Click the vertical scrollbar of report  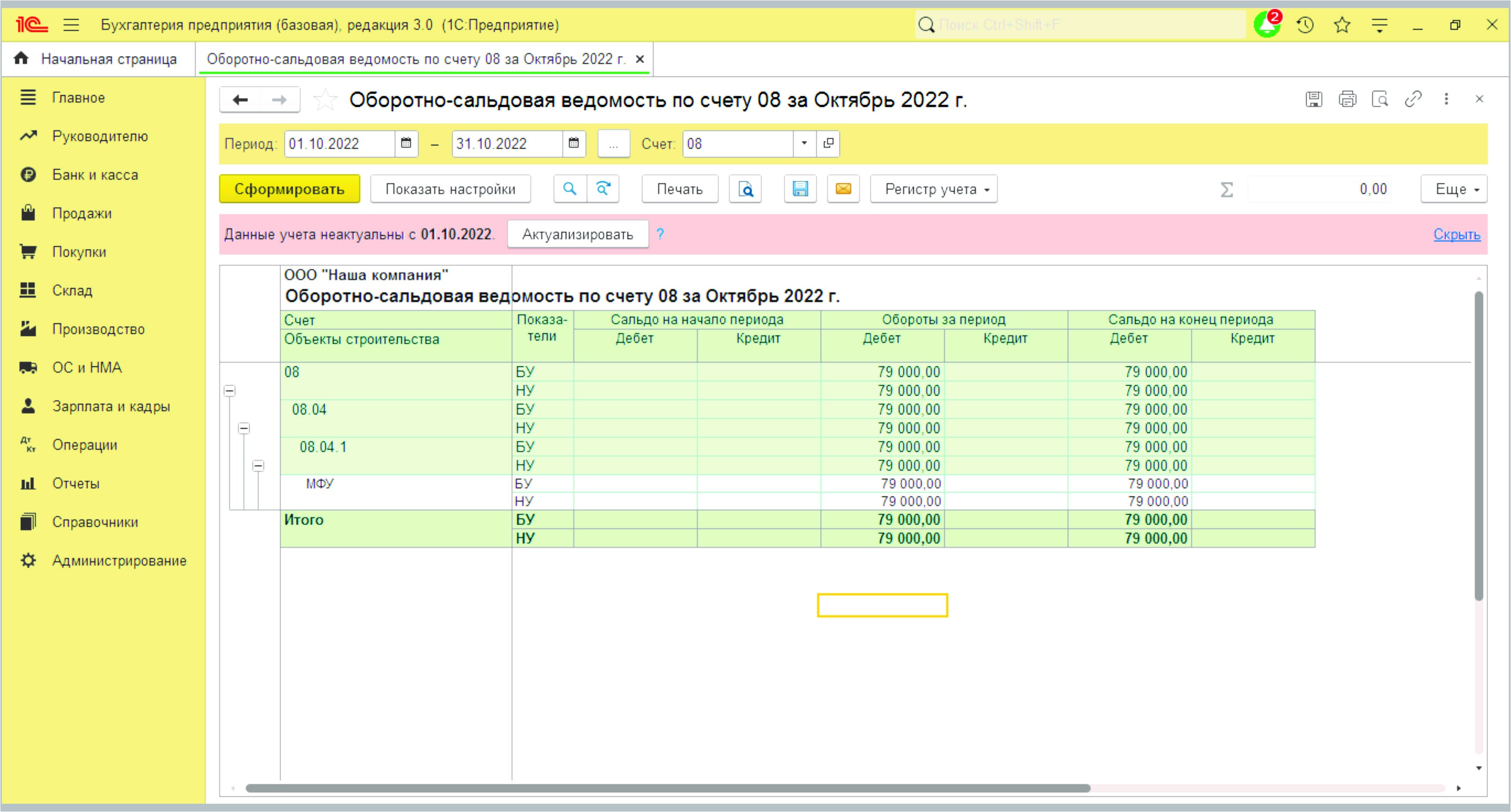click(x=1479, y=446)
